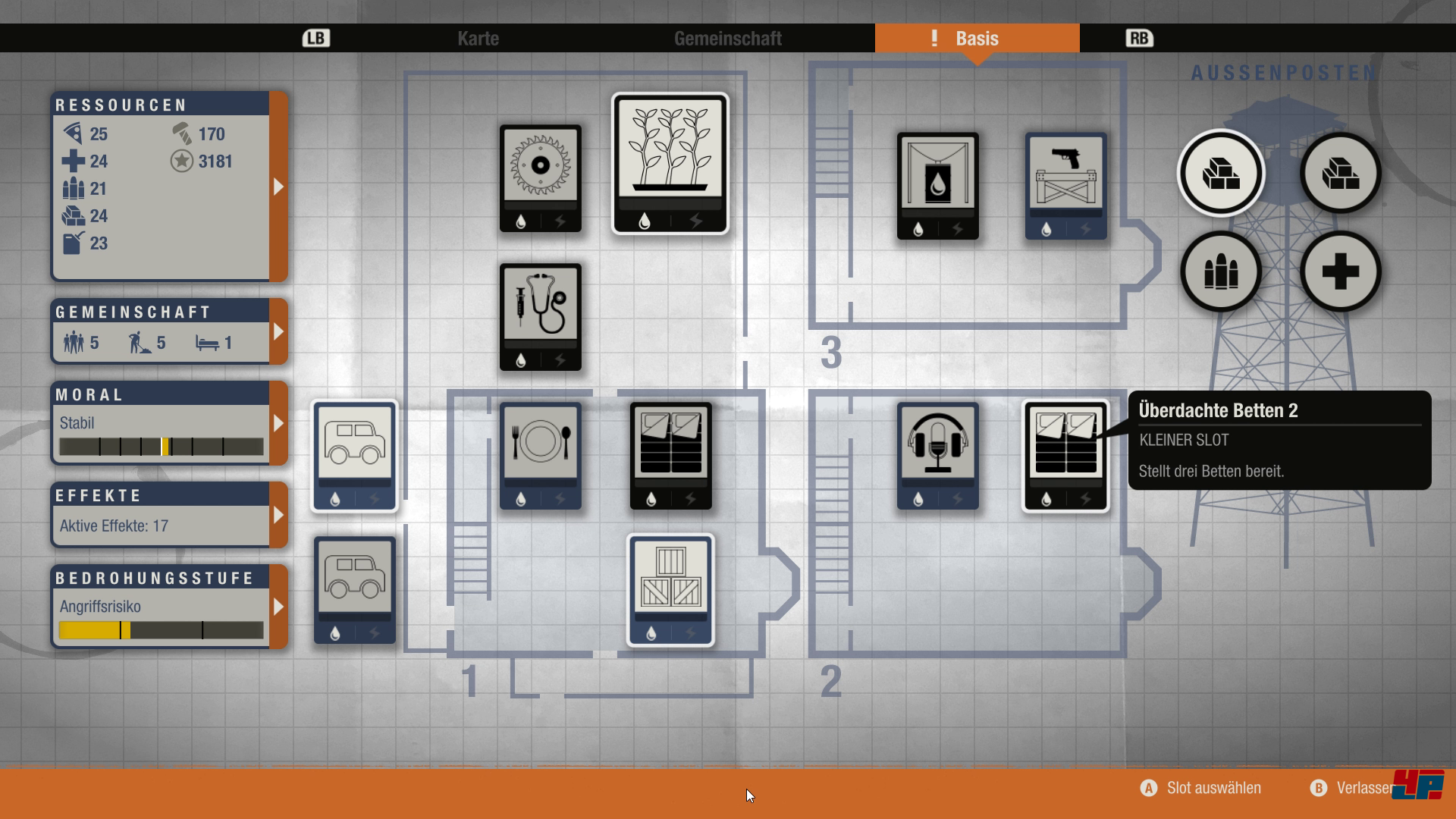Switch to the Karte tab
1456x819 pixels.
tap(478, 38)
